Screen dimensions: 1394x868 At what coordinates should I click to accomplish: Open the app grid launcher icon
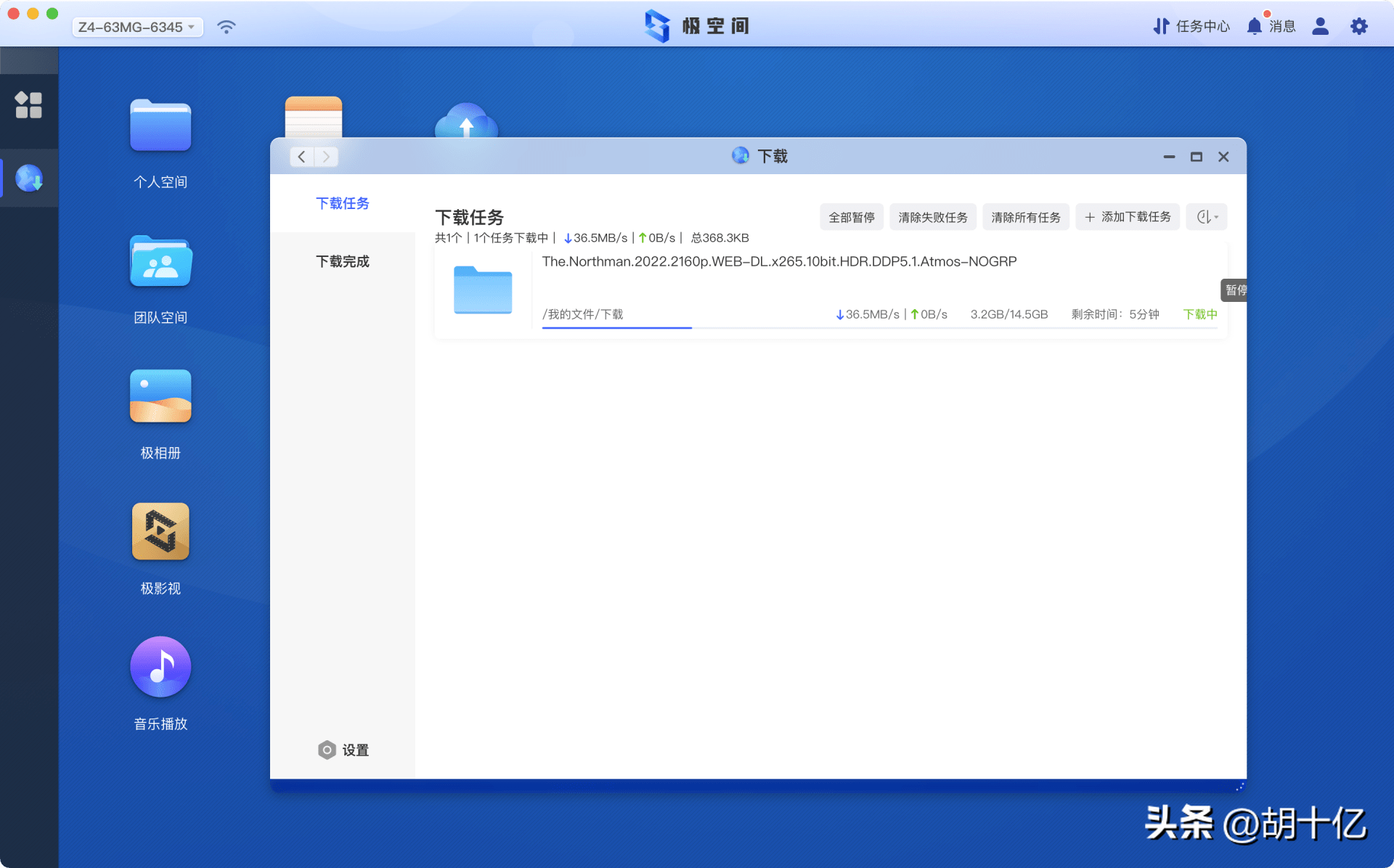pos(29,105)
